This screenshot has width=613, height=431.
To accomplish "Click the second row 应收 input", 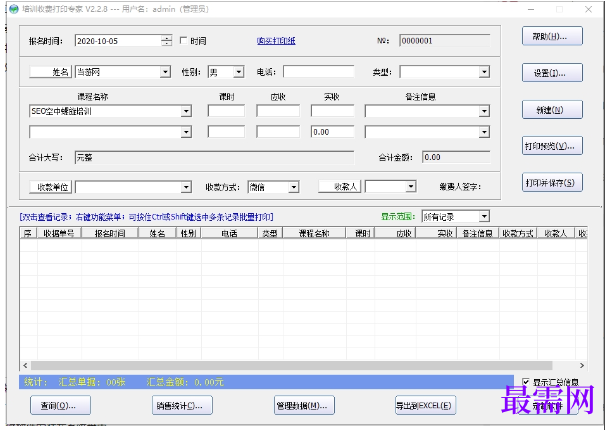I will [278, 132].
